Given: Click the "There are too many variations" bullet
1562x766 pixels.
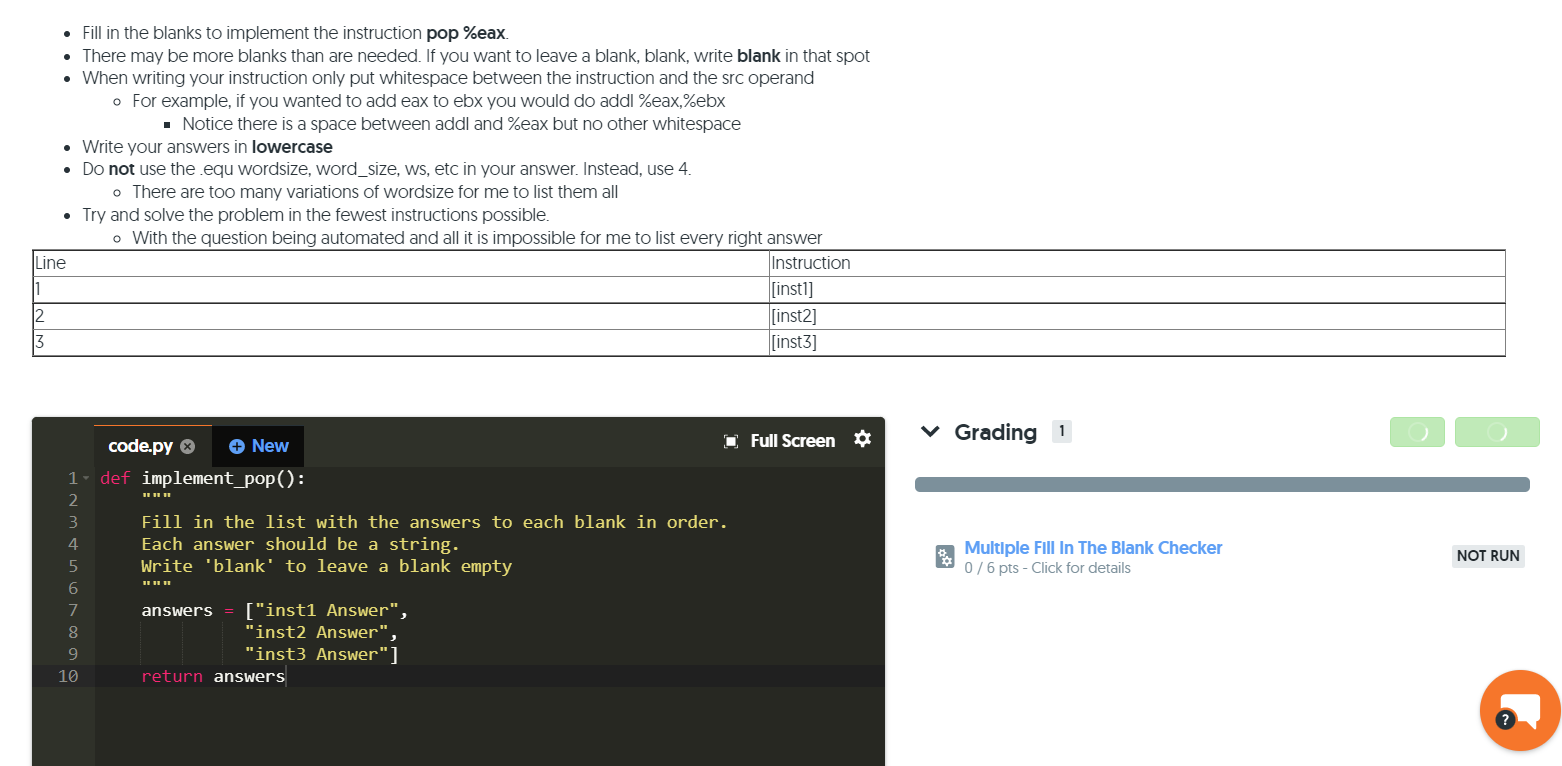Looking at the screenshot, I should [375, 192].
